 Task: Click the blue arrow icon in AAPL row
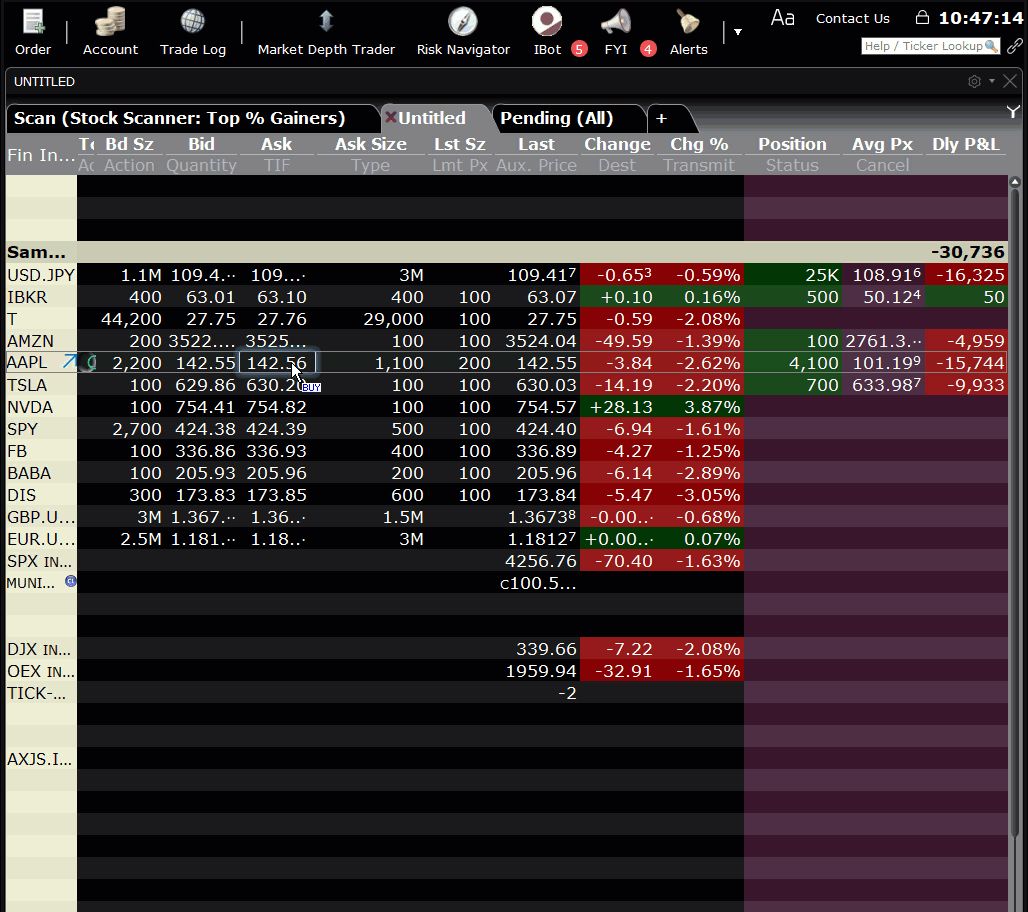pos(69,361)
